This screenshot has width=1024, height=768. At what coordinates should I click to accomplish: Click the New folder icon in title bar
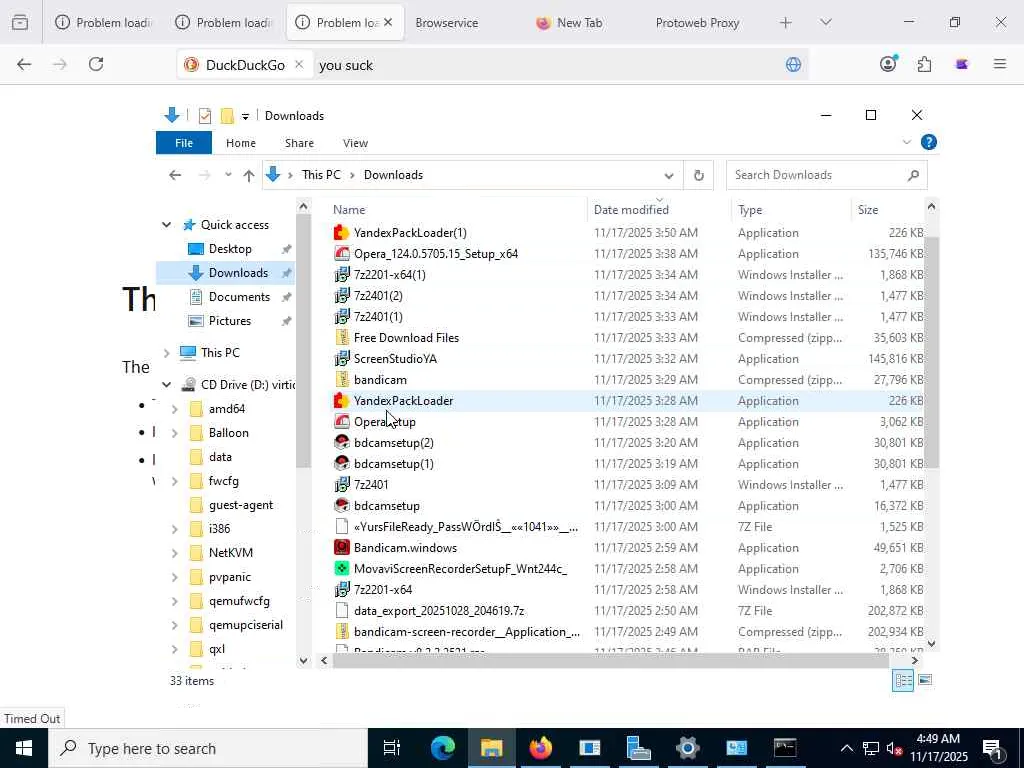tap(227, 116)
